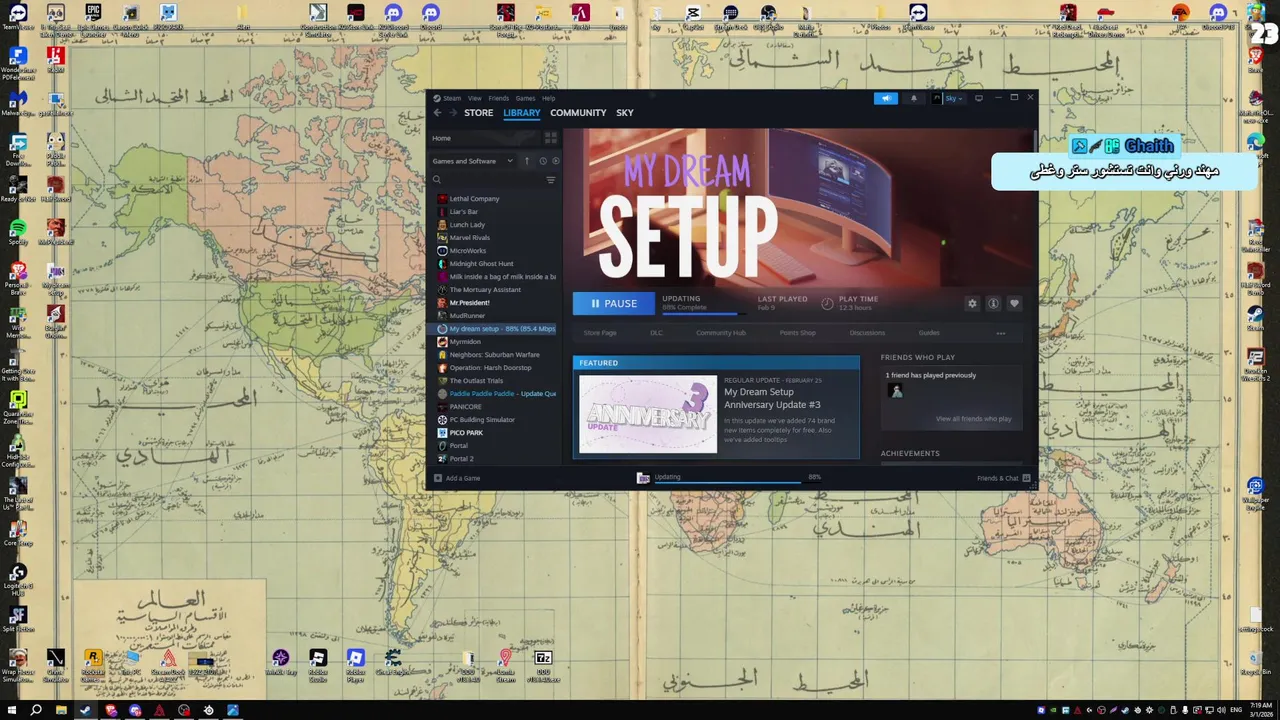Open the View menu
Image resolution: width=1280 pixels, height=720 pixels.
point(475,98)
